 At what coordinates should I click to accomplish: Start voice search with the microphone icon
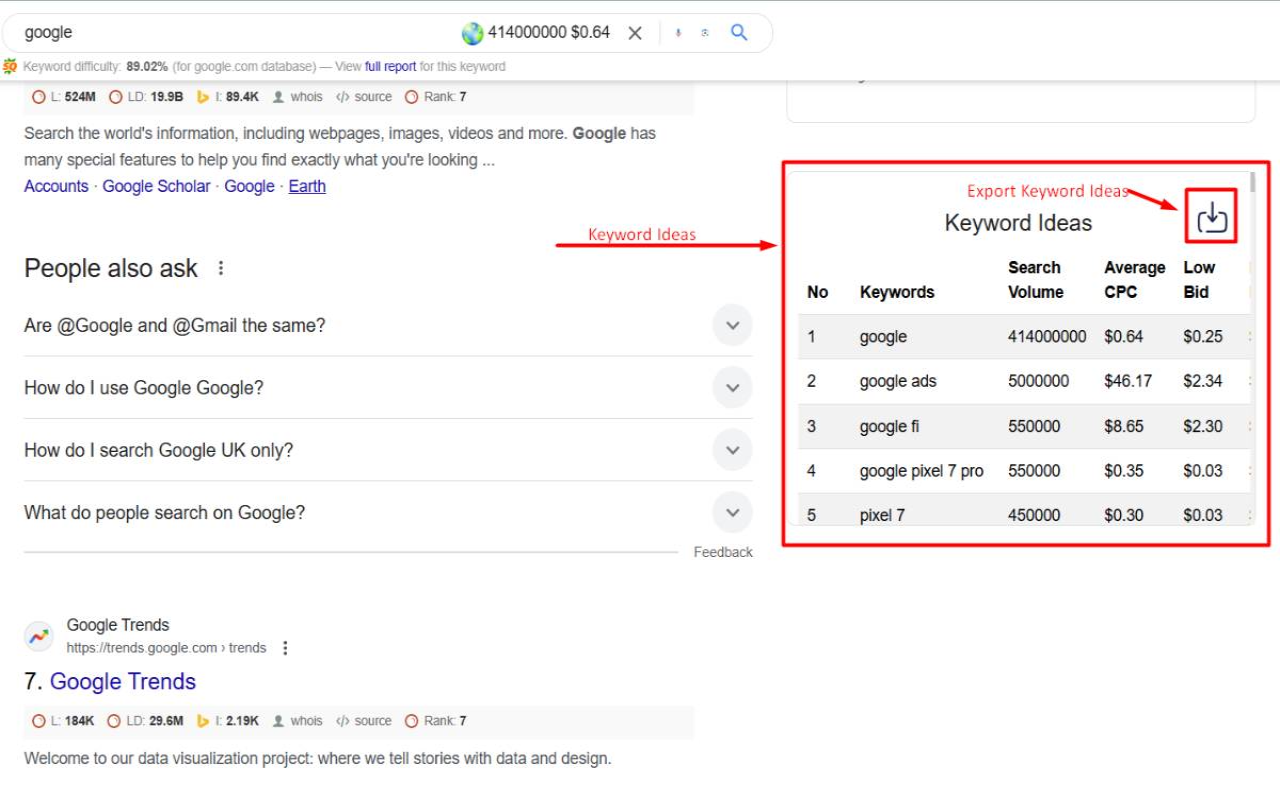pyautogui.click(x=678, y=33)
